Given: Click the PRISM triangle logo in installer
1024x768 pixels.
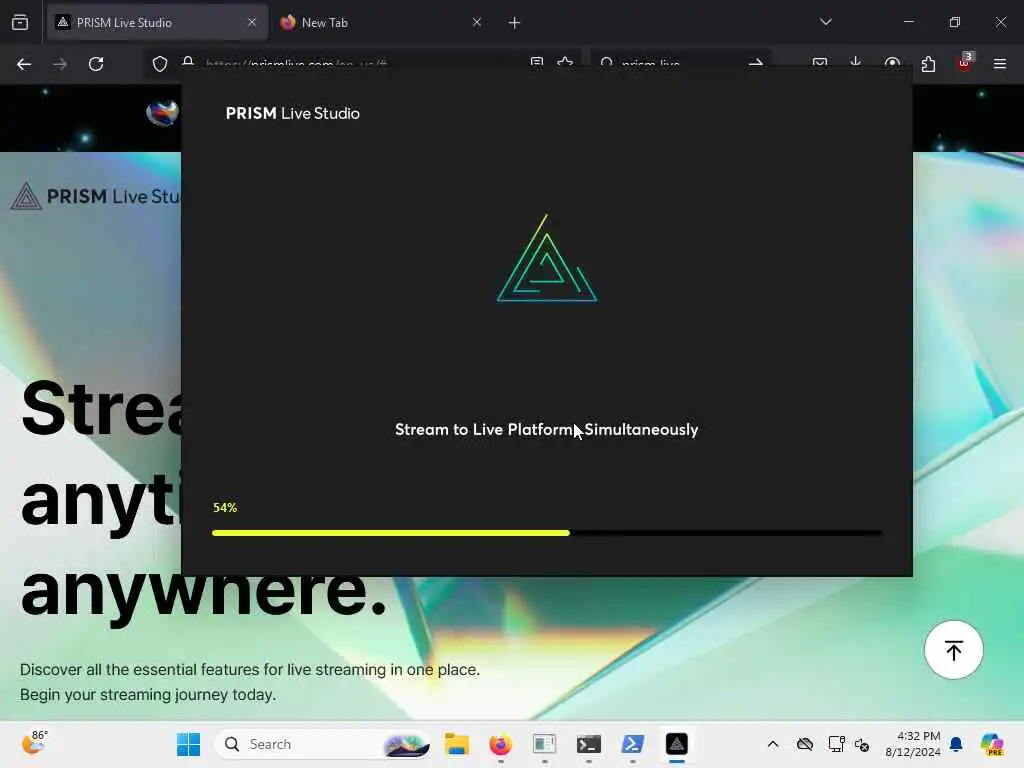Looking at the screenshot, I should point(547,259).
